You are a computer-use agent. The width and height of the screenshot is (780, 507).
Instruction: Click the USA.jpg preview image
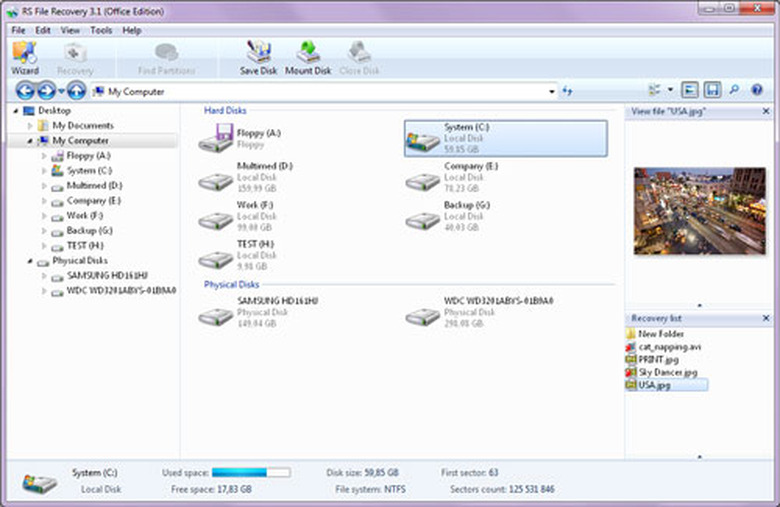[698, 210]
